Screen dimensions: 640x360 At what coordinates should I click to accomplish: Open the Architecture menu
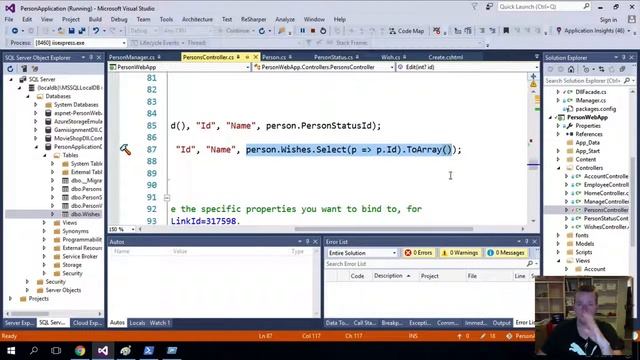pyautogui.click(x=197, y=19)
